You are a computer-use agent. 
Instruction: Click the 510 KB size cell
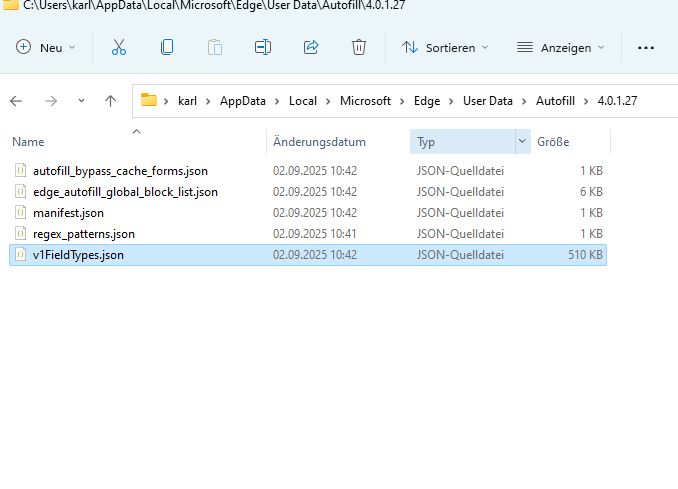pos(585,255)
